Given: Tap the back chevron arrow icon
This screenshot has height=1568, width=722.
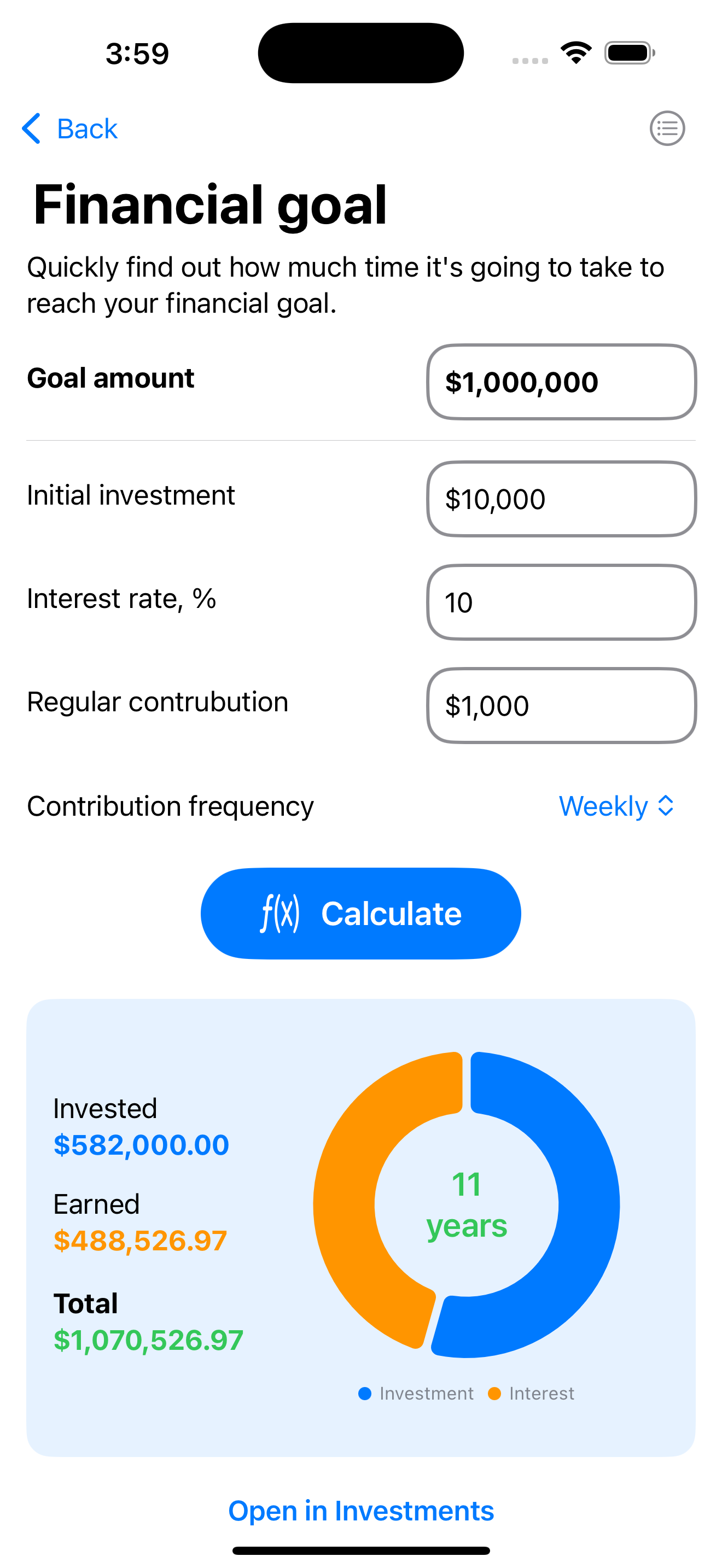Looking at the screenshot, I should pos(32,128).
